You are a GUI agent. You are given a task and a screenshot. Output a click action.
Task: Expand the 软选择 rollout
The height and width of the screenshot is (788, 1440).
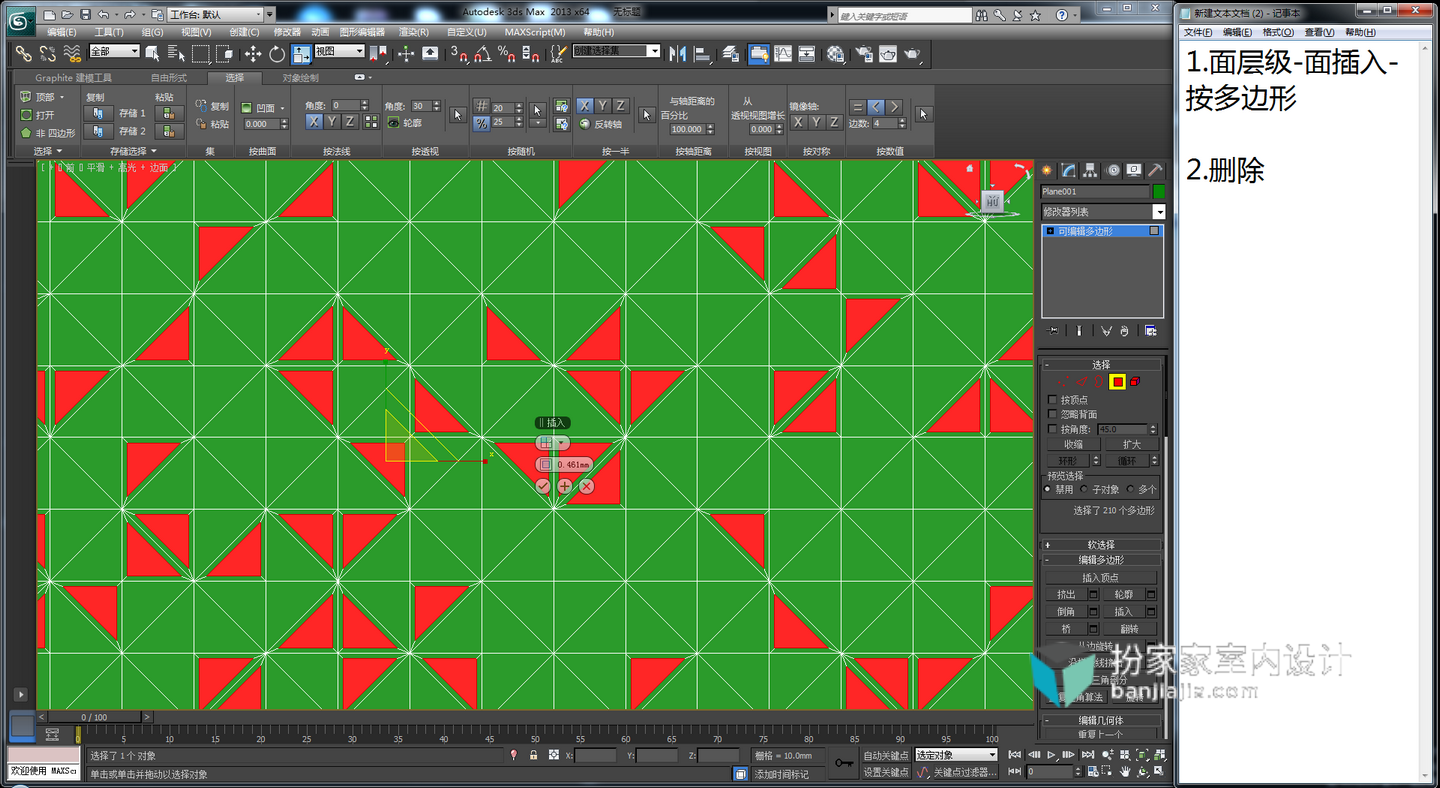(x=1101, y=545)
